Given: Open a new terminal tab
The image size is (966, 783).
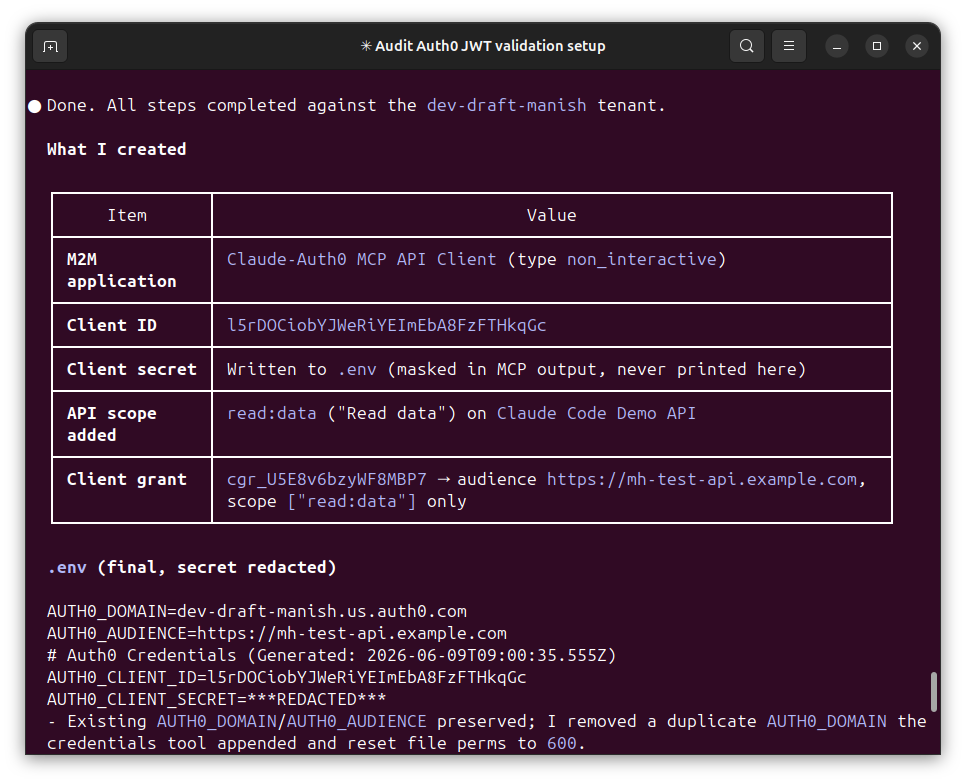Looking at the screenshot, I should point(50,46).
